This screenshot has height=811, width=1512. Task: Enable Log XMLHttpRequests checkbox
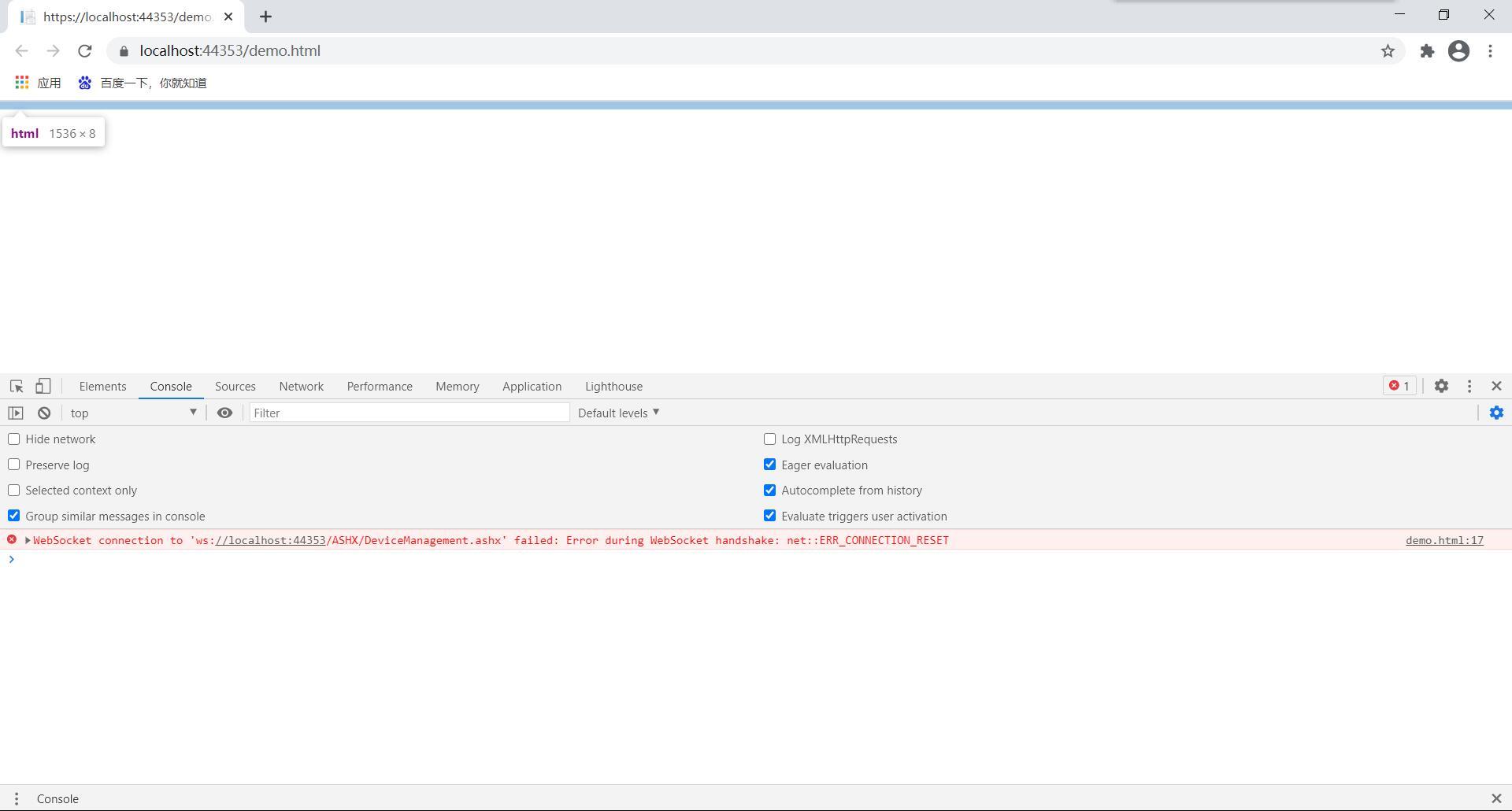(x=769, y=439)
